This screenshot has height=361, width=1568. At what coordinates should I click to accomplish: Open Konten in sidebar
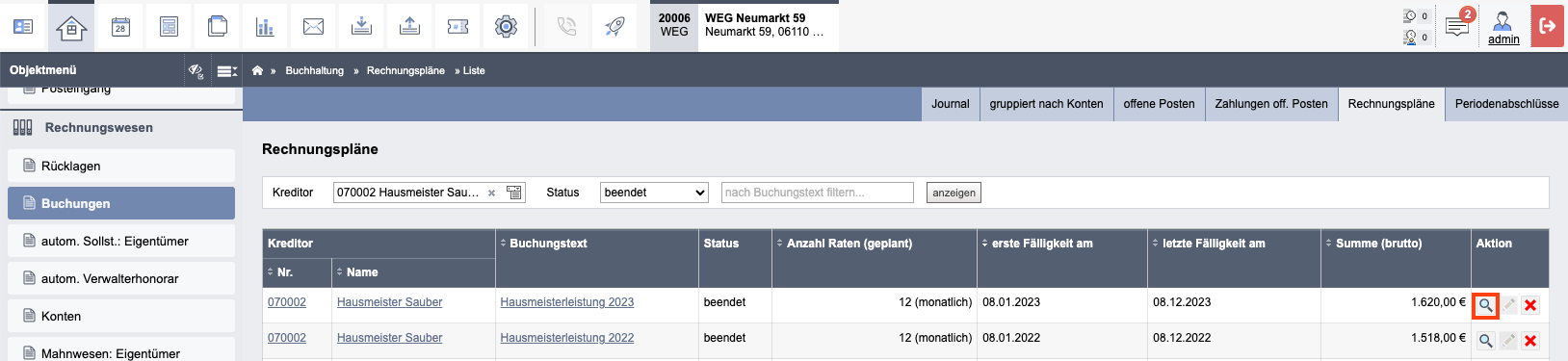click(x=121, y=316)
